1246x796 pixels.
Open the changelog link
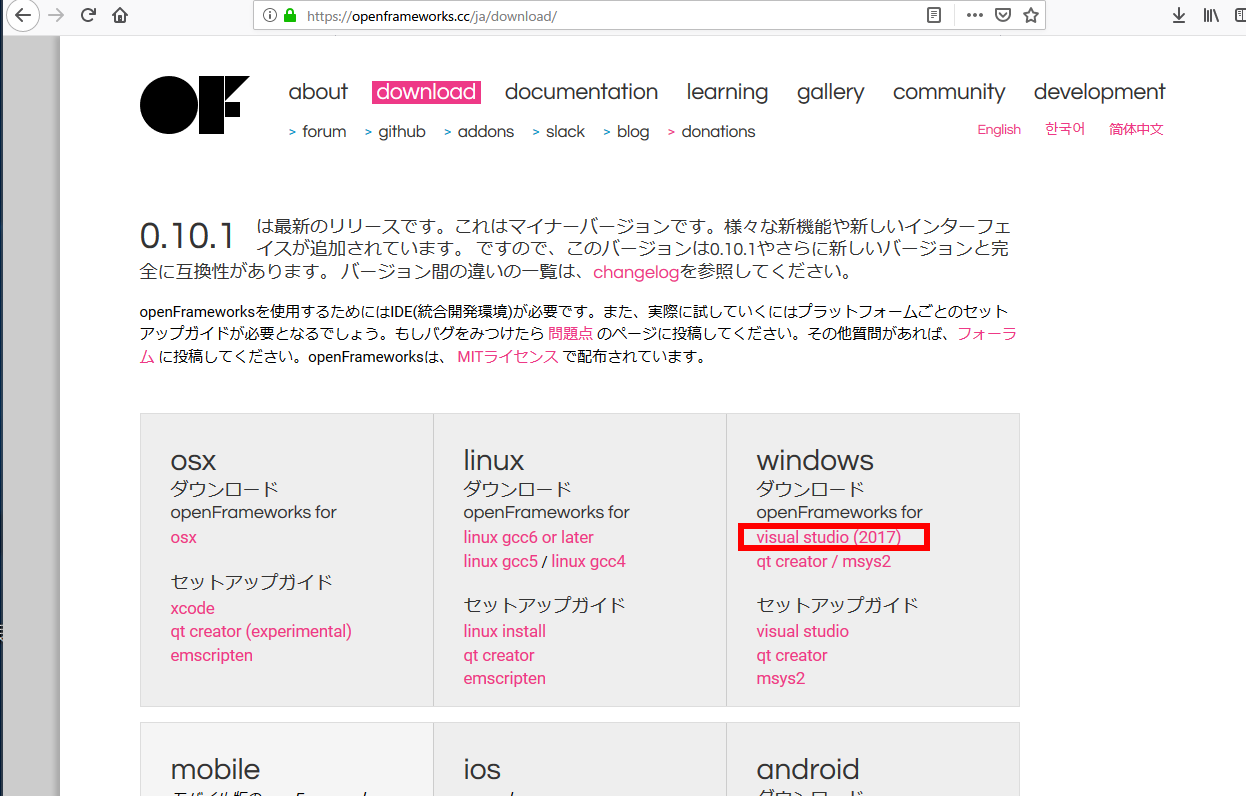click(x=637, y=272)
